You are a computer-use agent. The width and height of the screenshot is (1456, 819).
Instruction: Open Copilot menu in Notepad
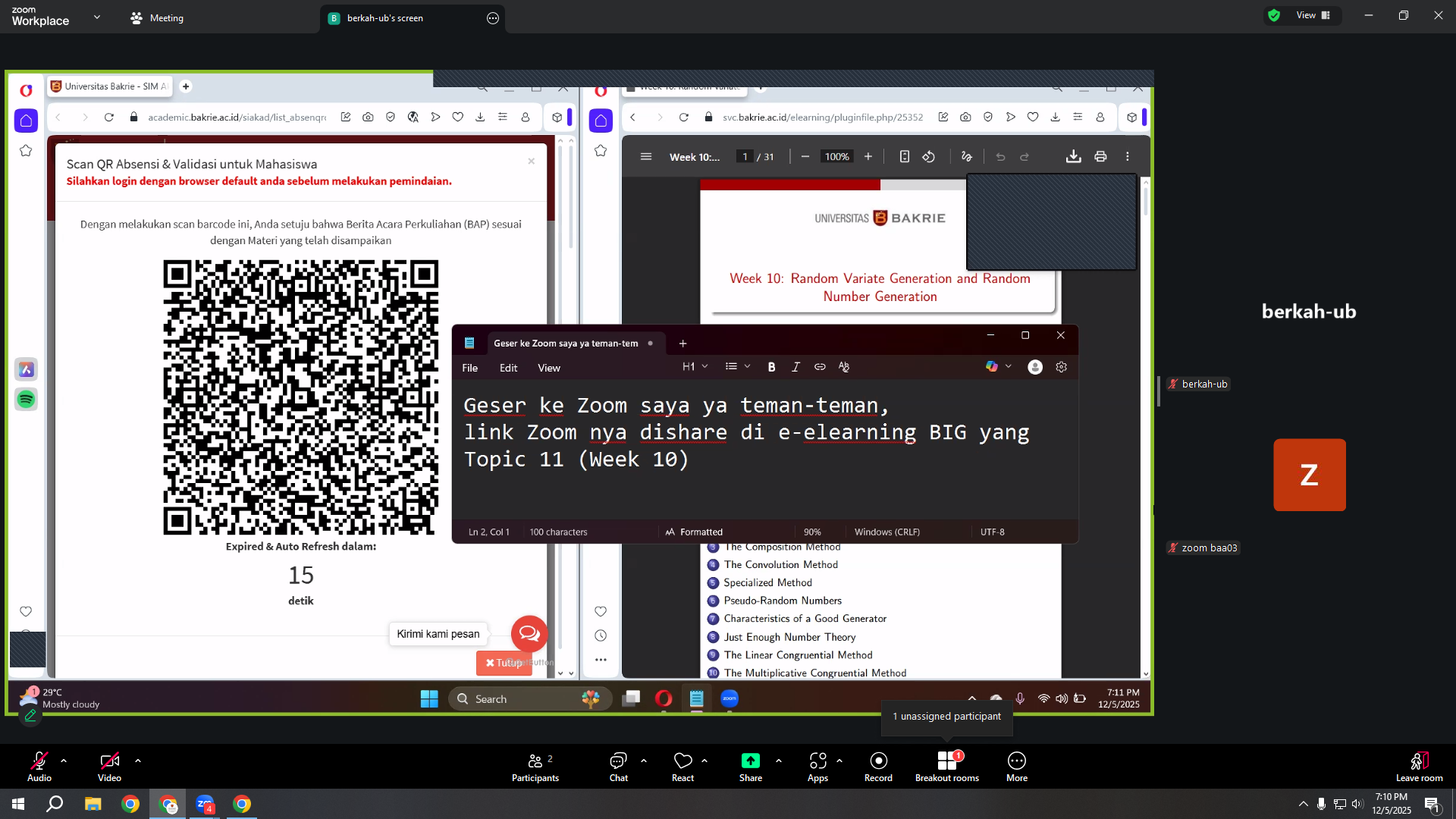998,367
